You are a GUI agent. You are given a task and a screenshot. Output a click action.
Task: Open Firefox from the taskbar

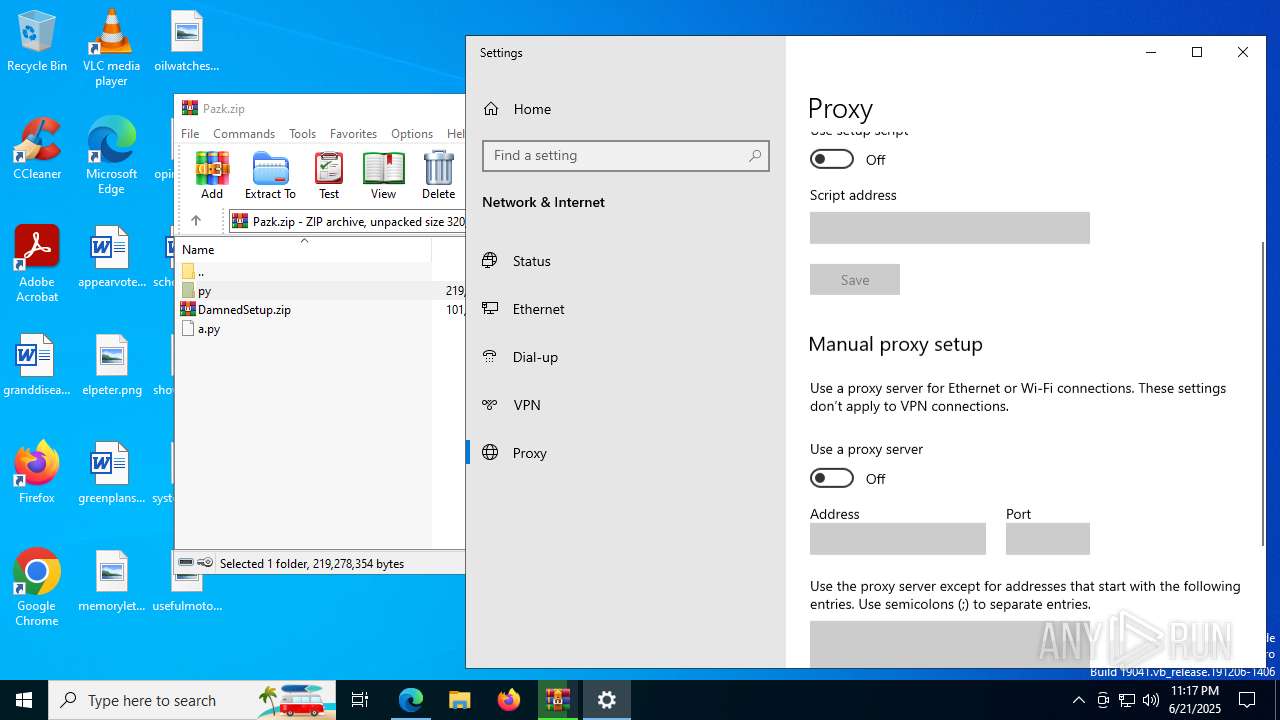508,700
